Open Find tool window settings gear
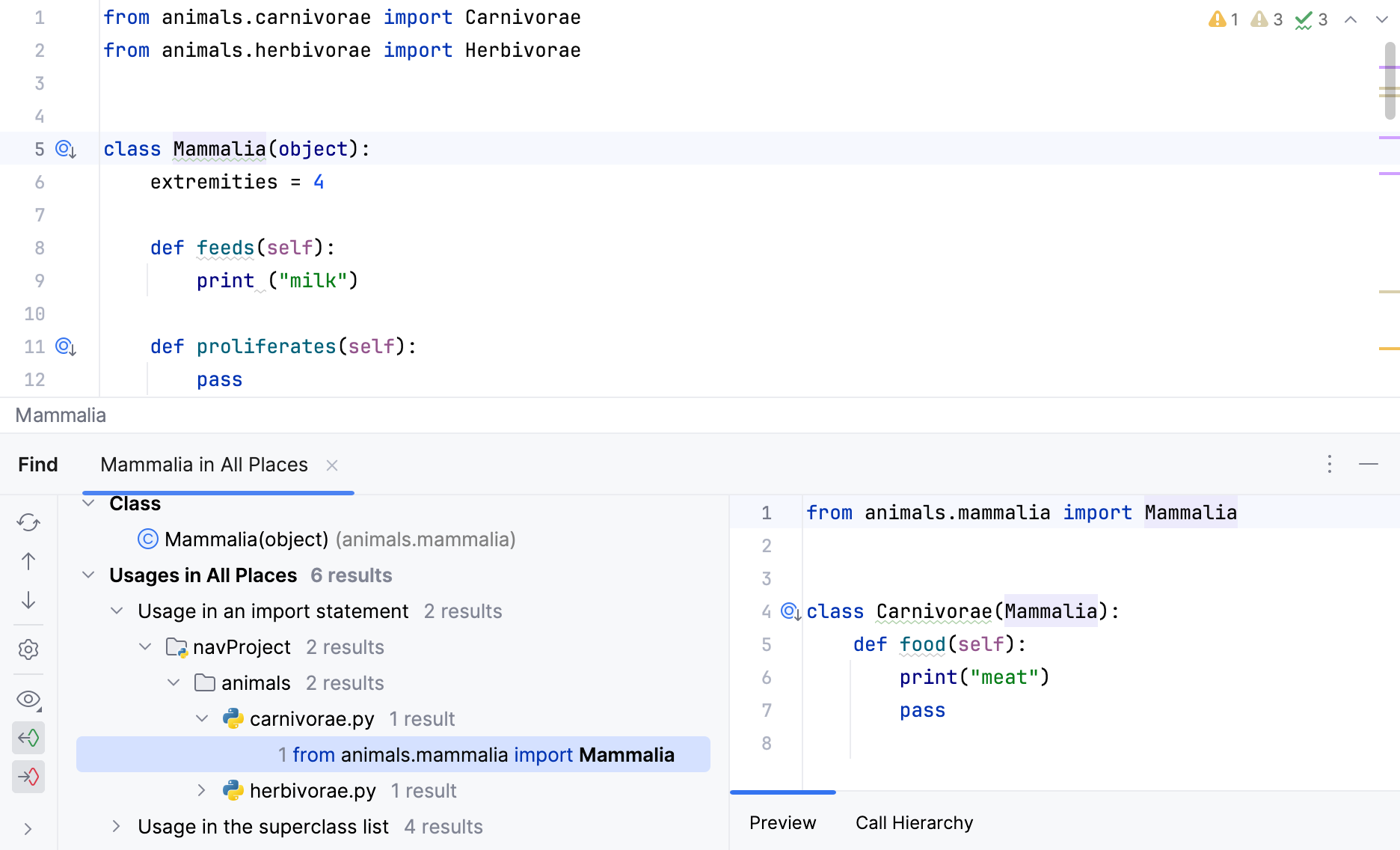The width and height of the screenshot is (1400, 850). [x=28, y=649]
